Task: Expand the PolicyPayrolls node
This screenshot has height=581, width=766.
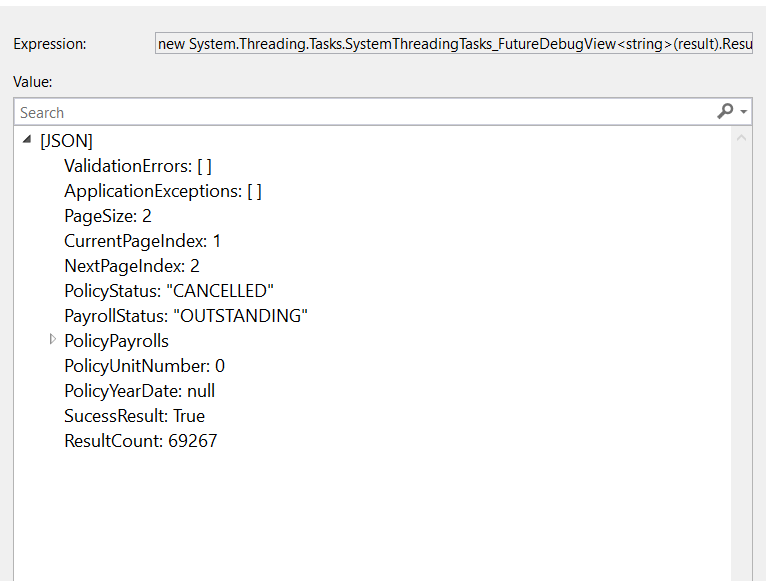Action: (x=53, y=339)
